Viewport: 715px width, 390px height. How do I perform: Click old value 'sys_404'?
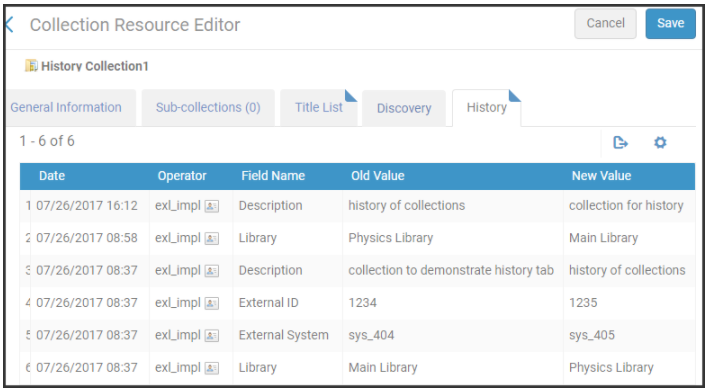371,335
